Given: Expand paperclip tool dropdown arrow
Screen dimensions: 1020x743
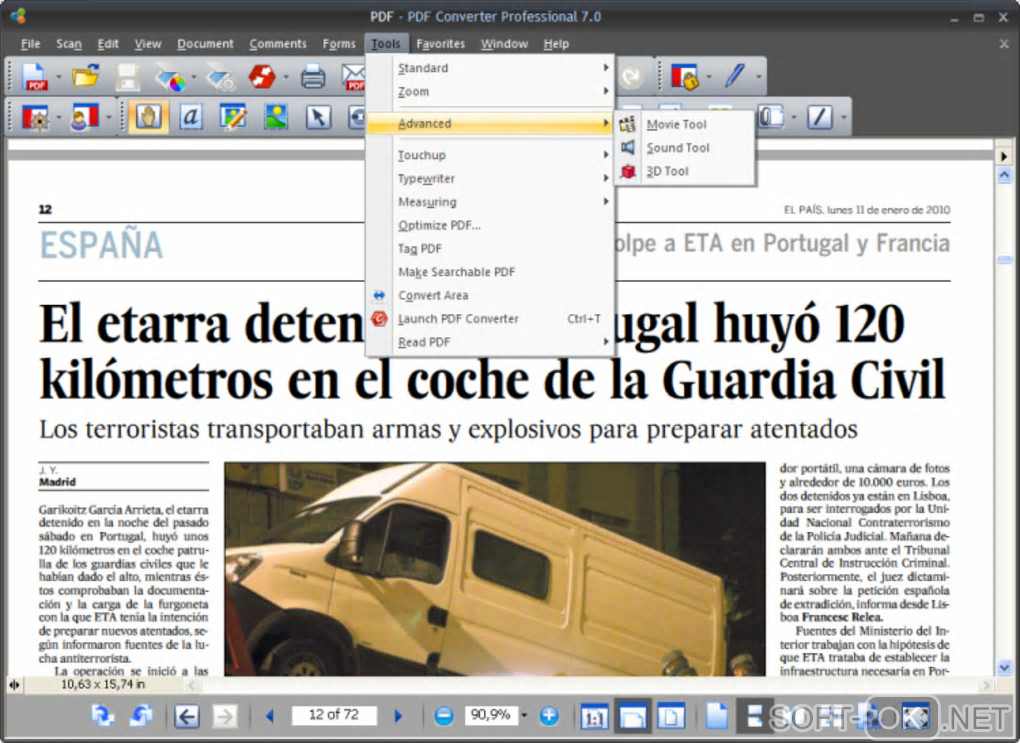Looking at the screenshot, I should 794,118.
